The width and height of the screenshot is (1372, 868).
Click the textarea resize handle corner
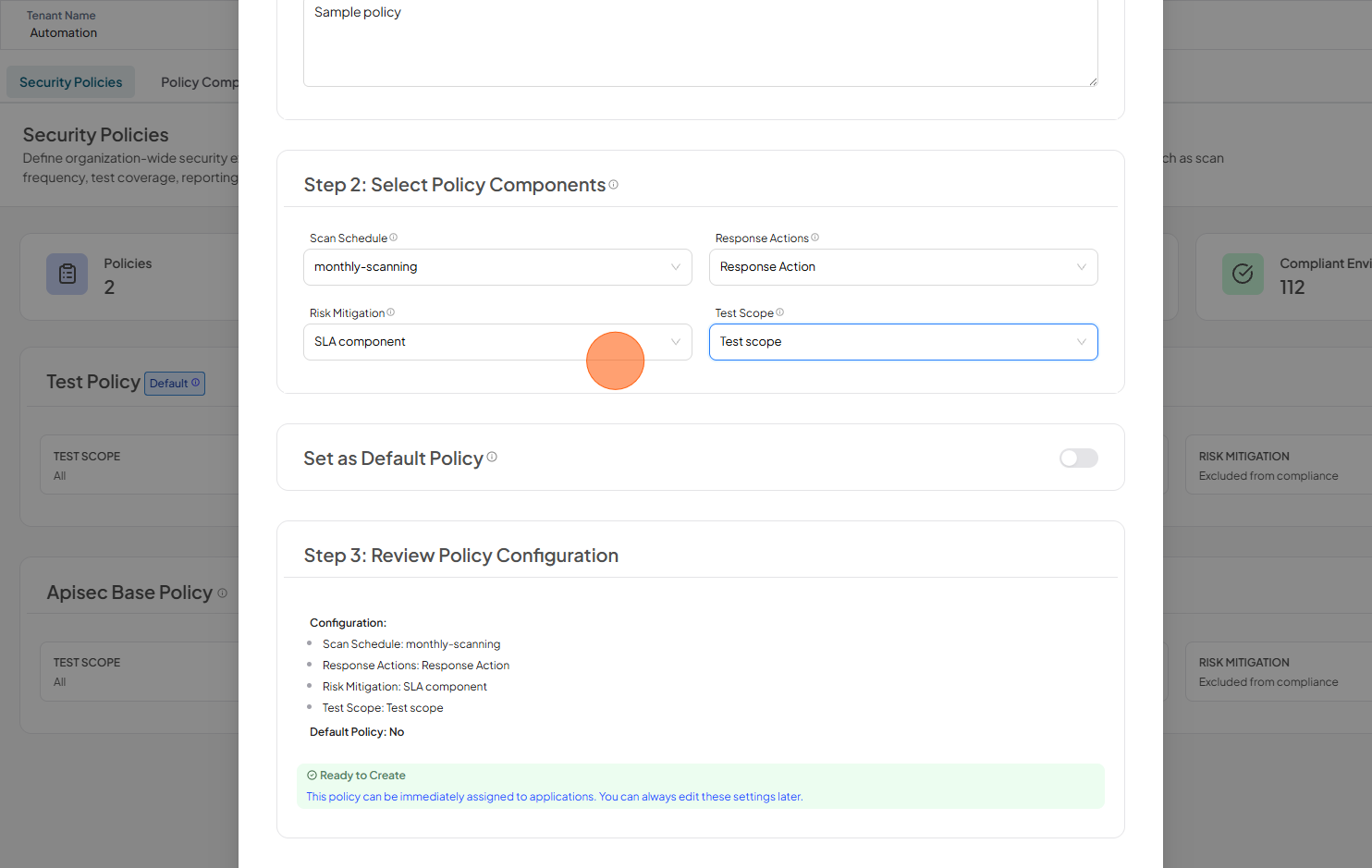[1093, 81]
